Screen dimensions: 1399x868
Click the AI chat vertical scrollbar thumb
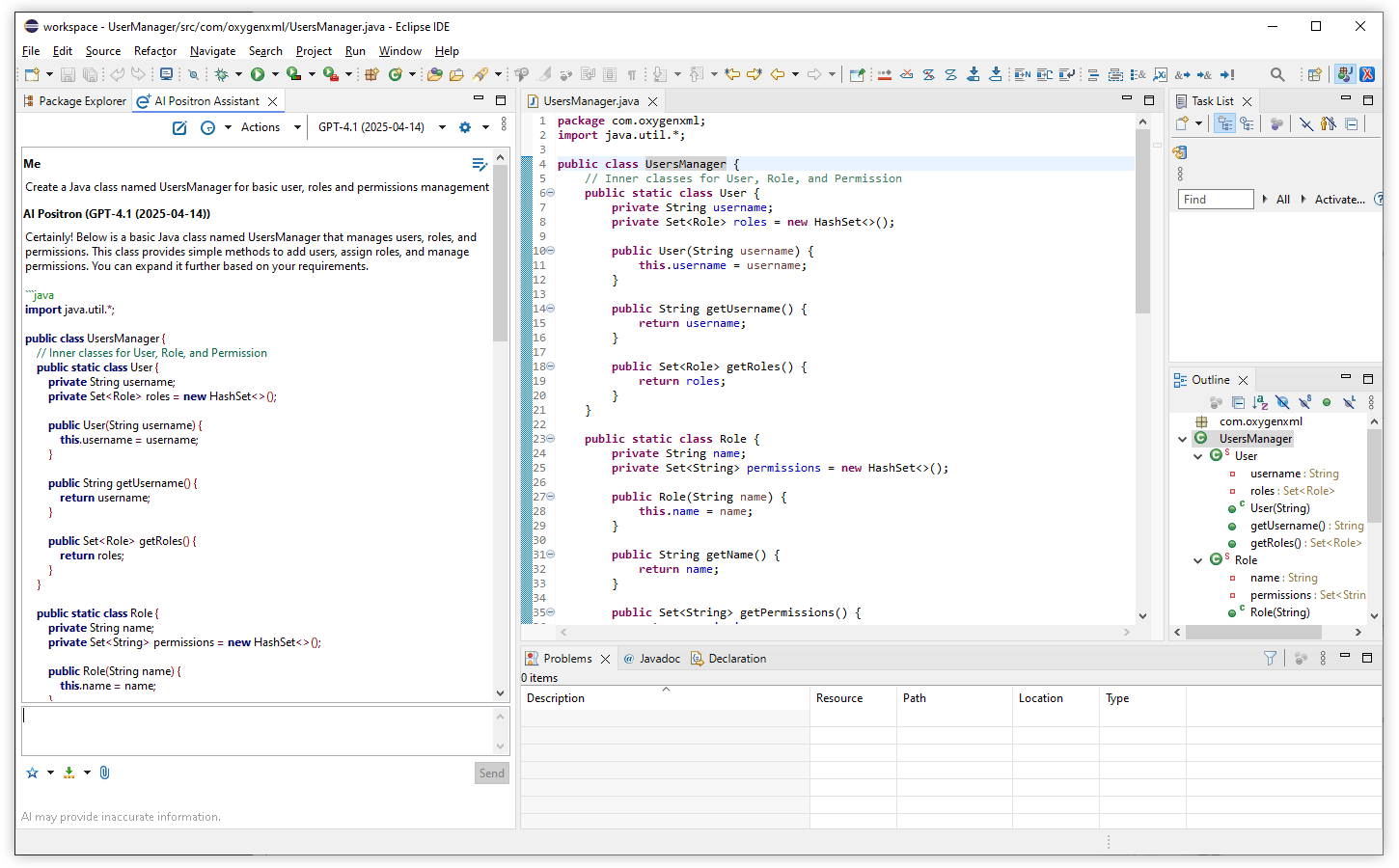500,253
